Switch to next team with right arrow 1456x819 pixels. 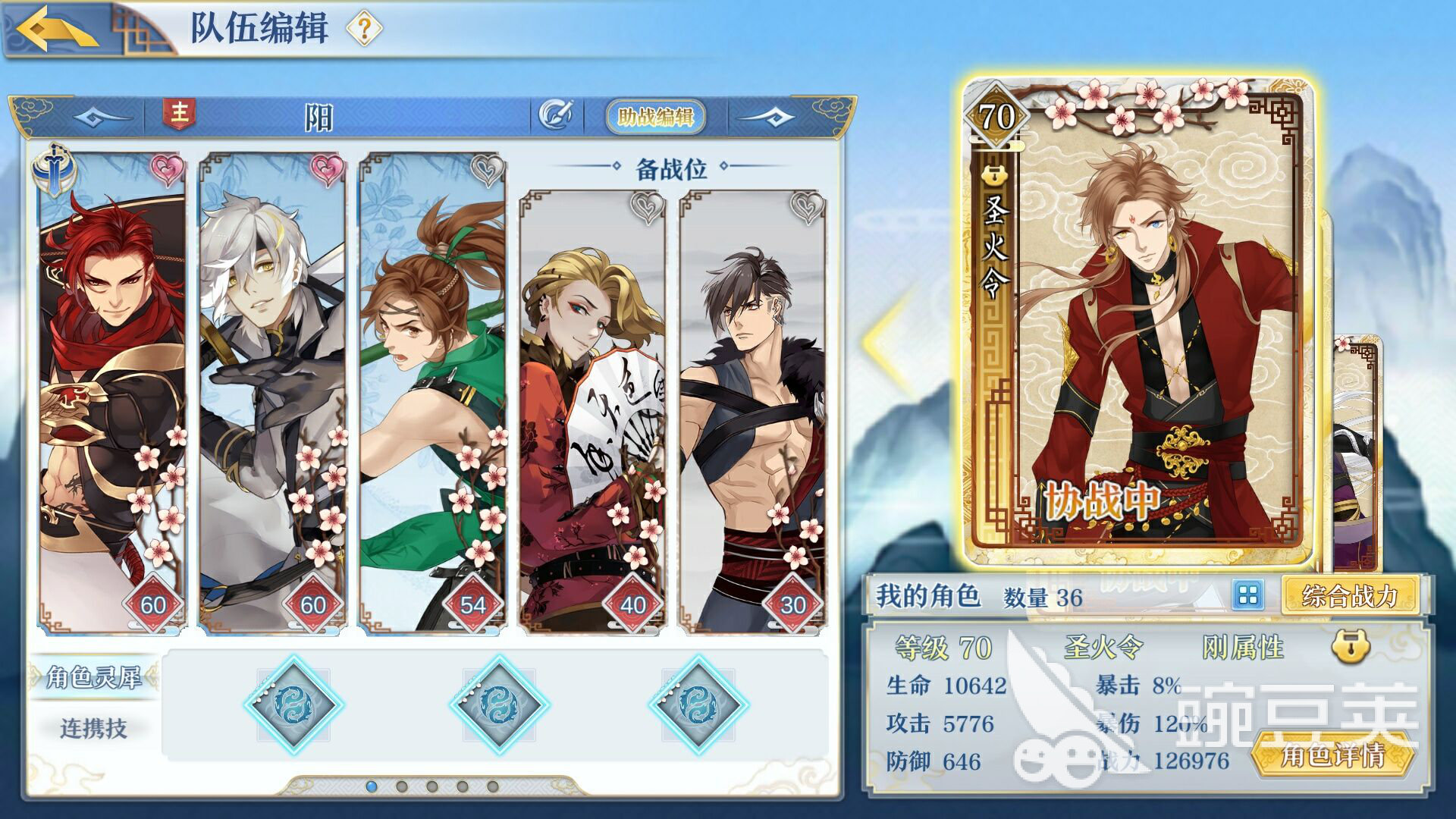[x=766, y=117]
